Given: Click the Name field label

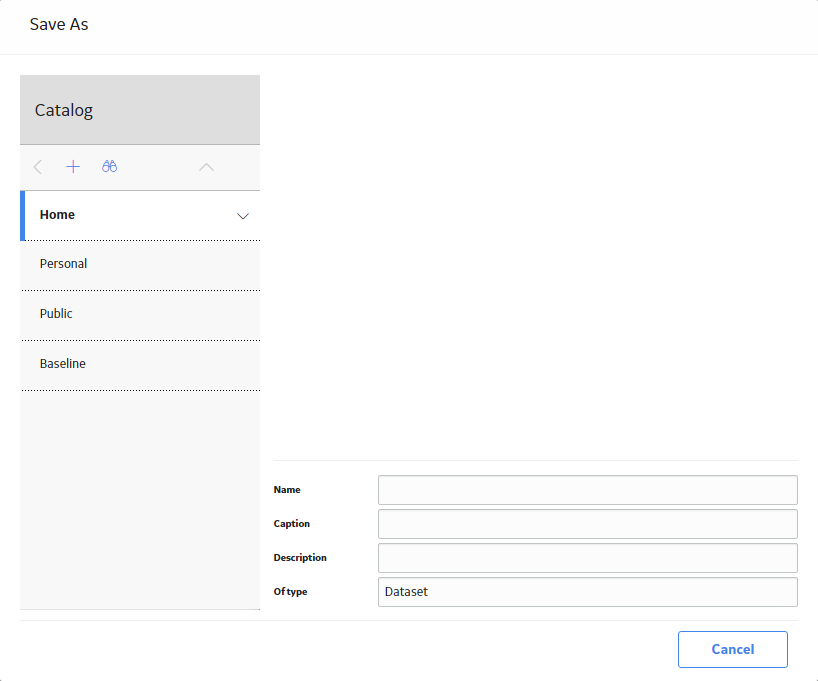Looking at the screenshot, I should click(x=287, y=490).
